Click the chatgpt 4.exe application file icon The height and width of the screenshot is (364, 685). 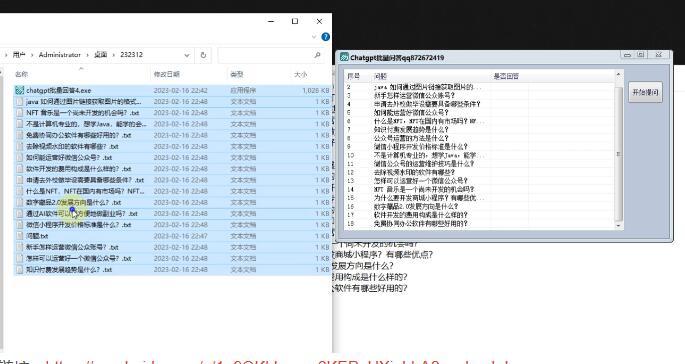(x=19, y=90)
